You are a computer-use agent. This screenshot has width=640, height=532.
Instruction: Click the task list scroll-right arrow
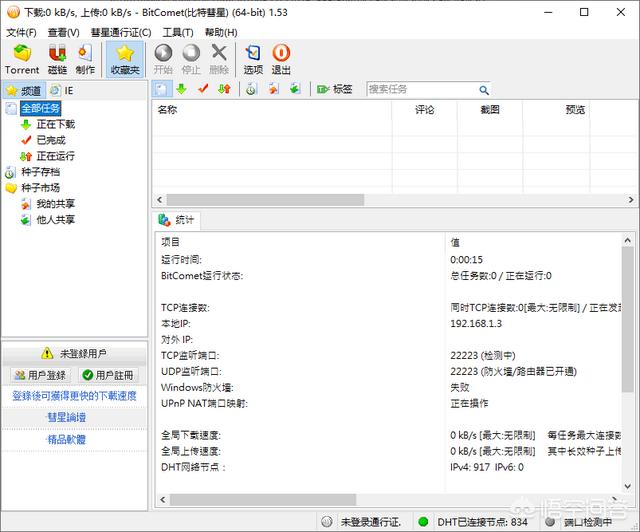pyautogui.click(x=631, y=200)
